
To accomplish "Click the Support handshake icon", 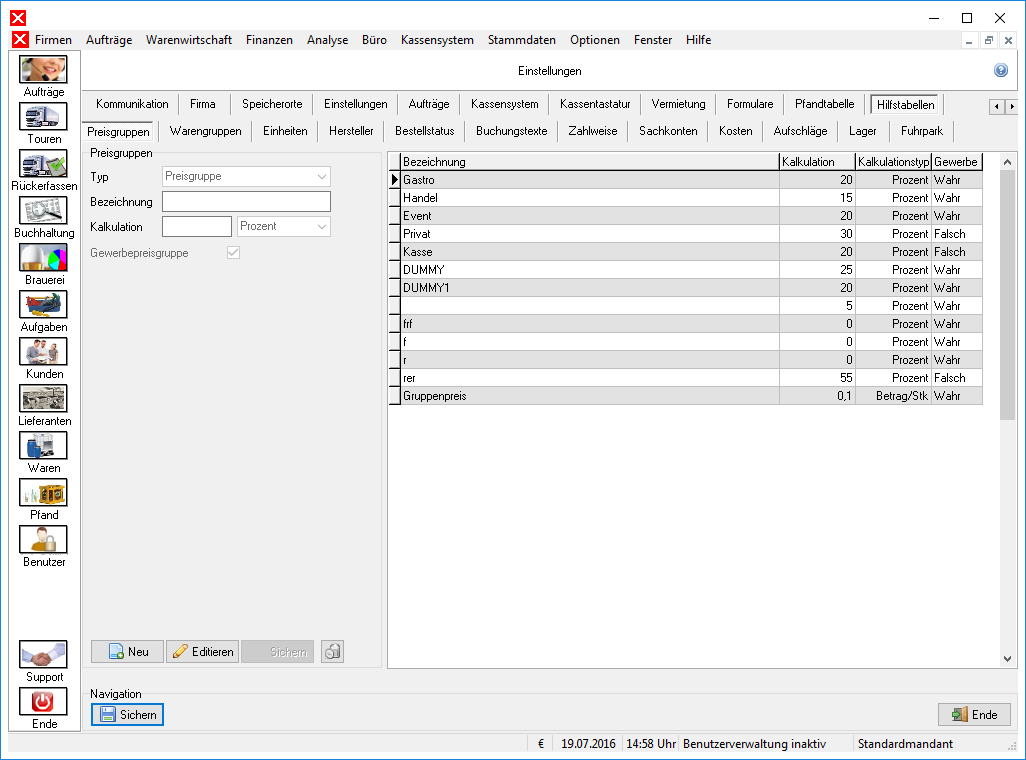I will (43, 655).
